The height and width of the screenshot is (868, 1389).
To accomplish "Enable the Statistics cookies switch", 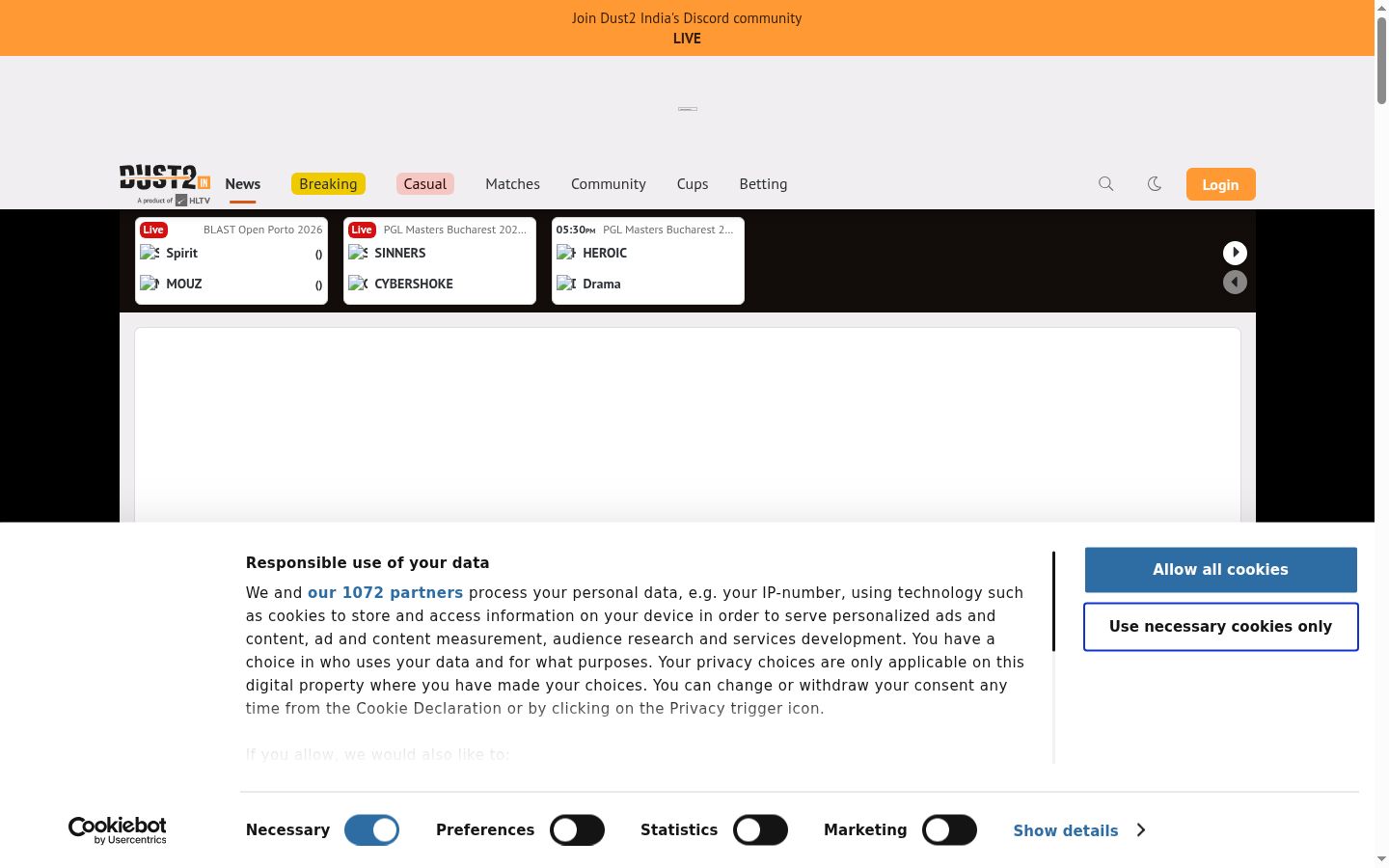I will click(760, 830).
